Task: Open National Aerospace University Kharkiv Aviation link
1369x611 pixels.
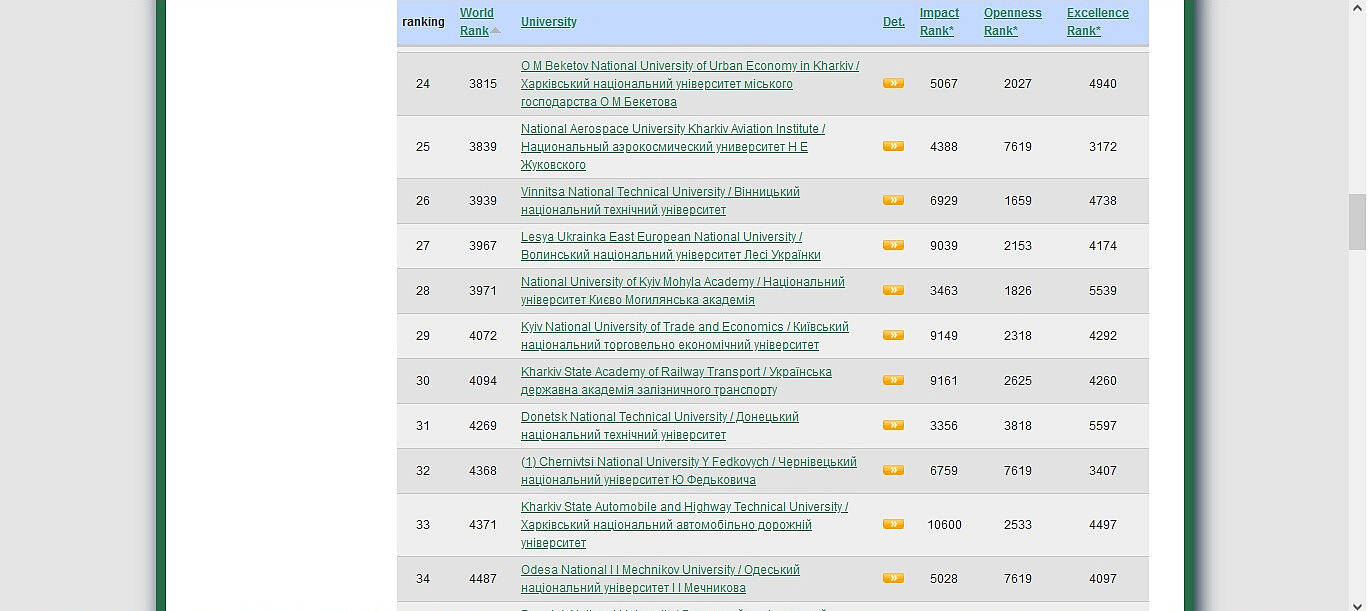Action: tap(673, 147)
